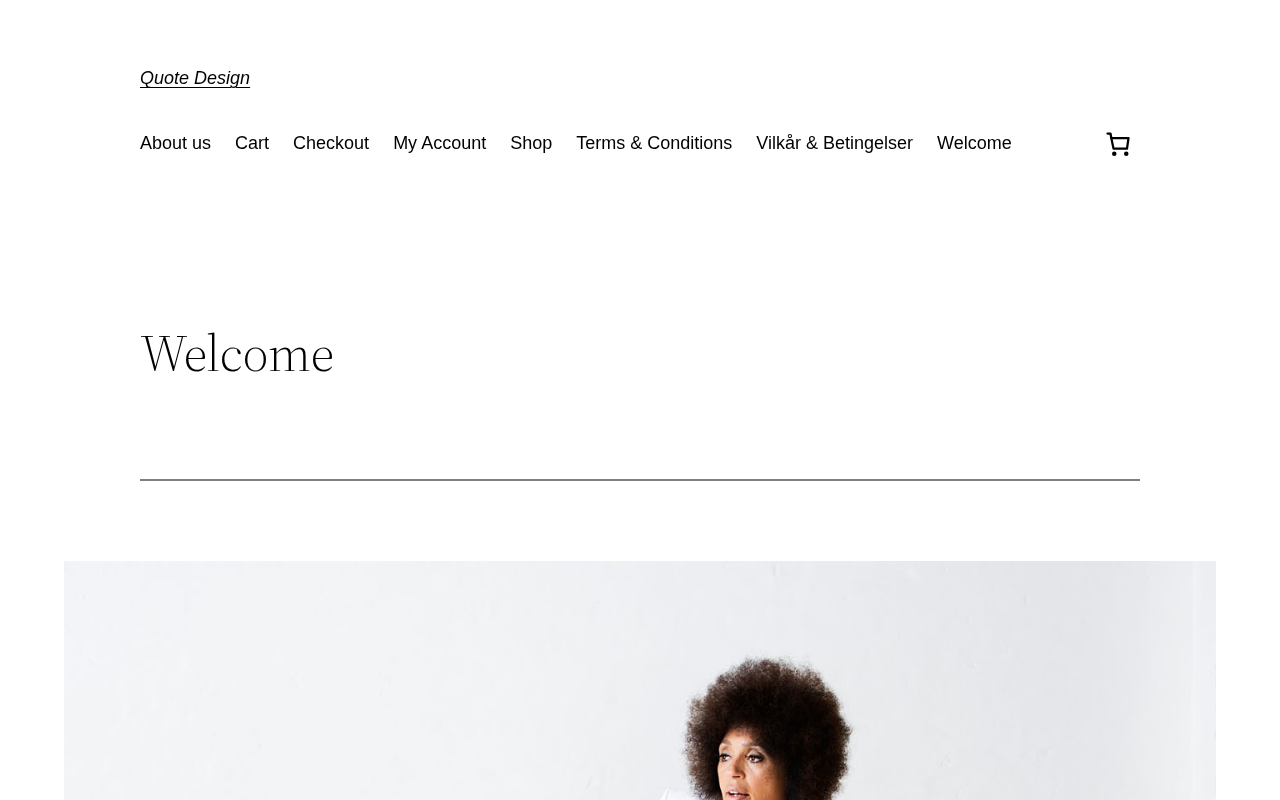Click the large Welcome page heading
The height and width of the screenshot is (800, 1280).
(x=237, y=353)
